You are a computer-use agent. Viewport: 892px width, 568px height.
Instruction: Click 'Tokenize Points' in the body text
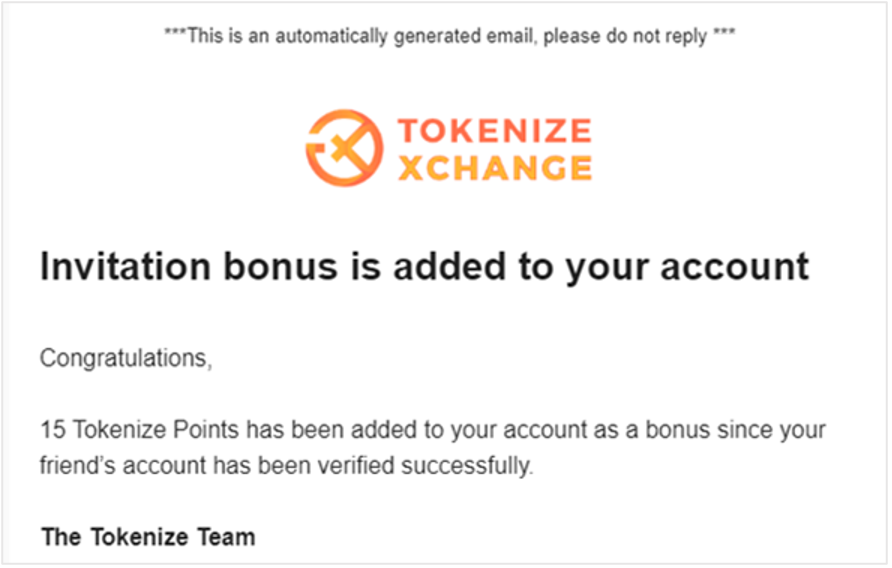point(156,430)
